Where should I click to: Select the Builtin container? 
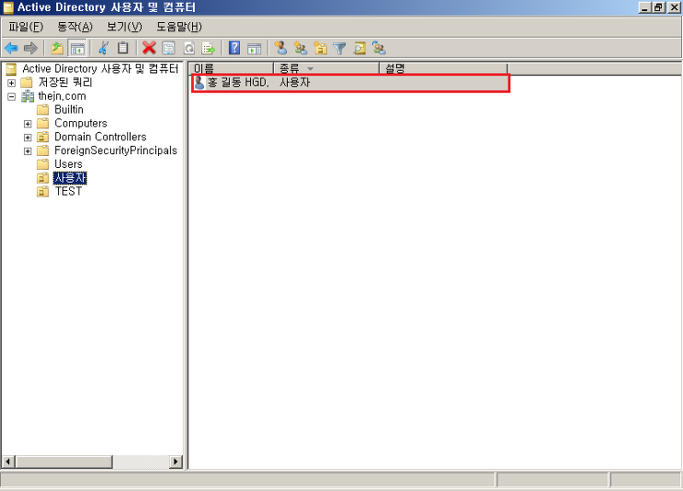tap(69, 110)
